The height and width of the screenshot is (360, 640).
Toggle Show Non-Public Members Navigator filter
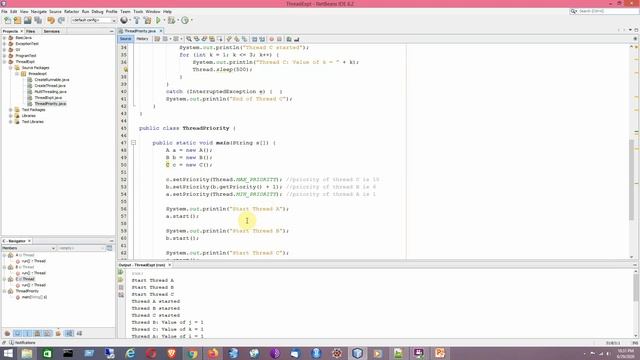(37, 333)
